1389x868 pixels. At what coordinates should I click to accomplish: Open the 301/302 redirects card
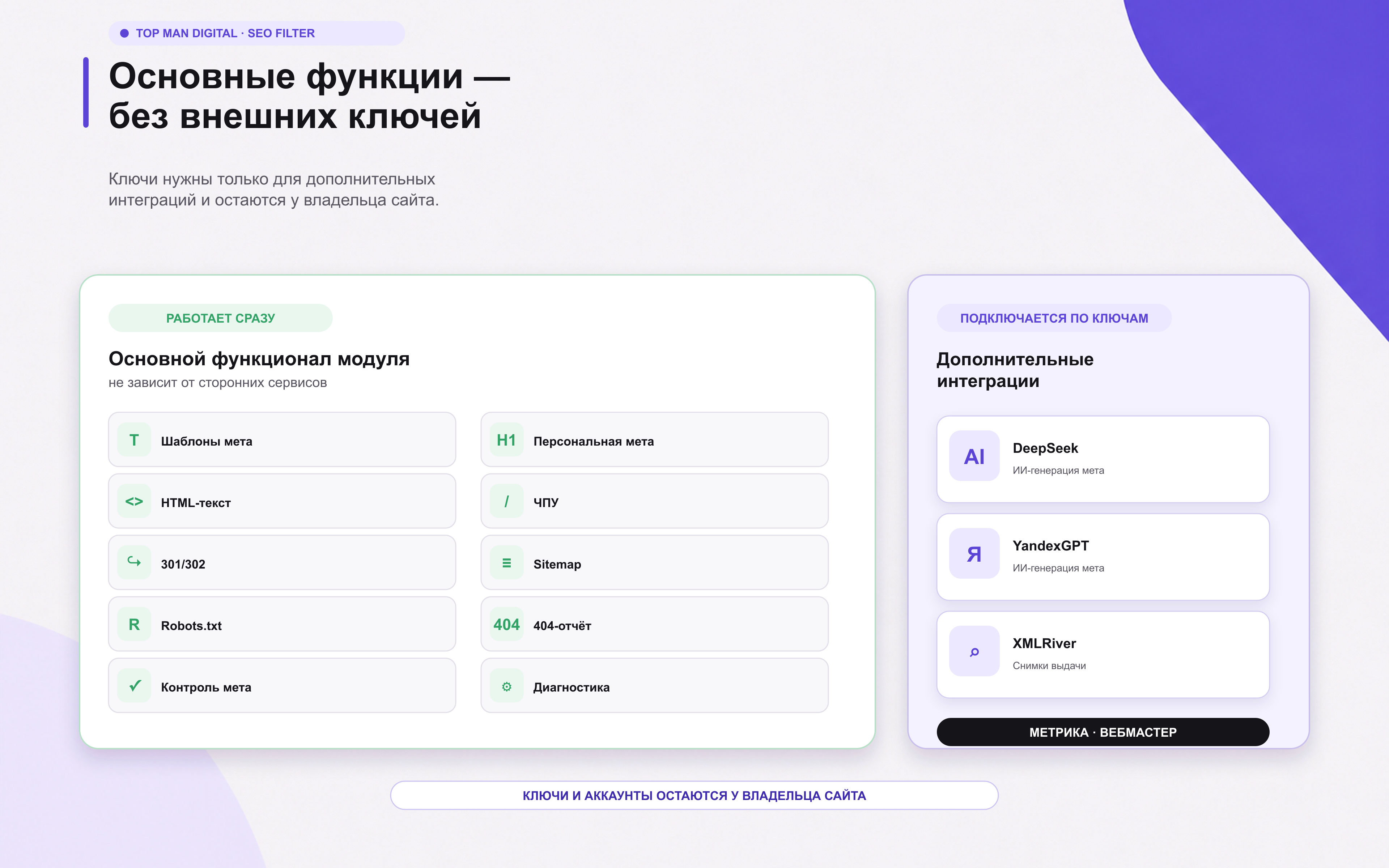pos(282,563)
